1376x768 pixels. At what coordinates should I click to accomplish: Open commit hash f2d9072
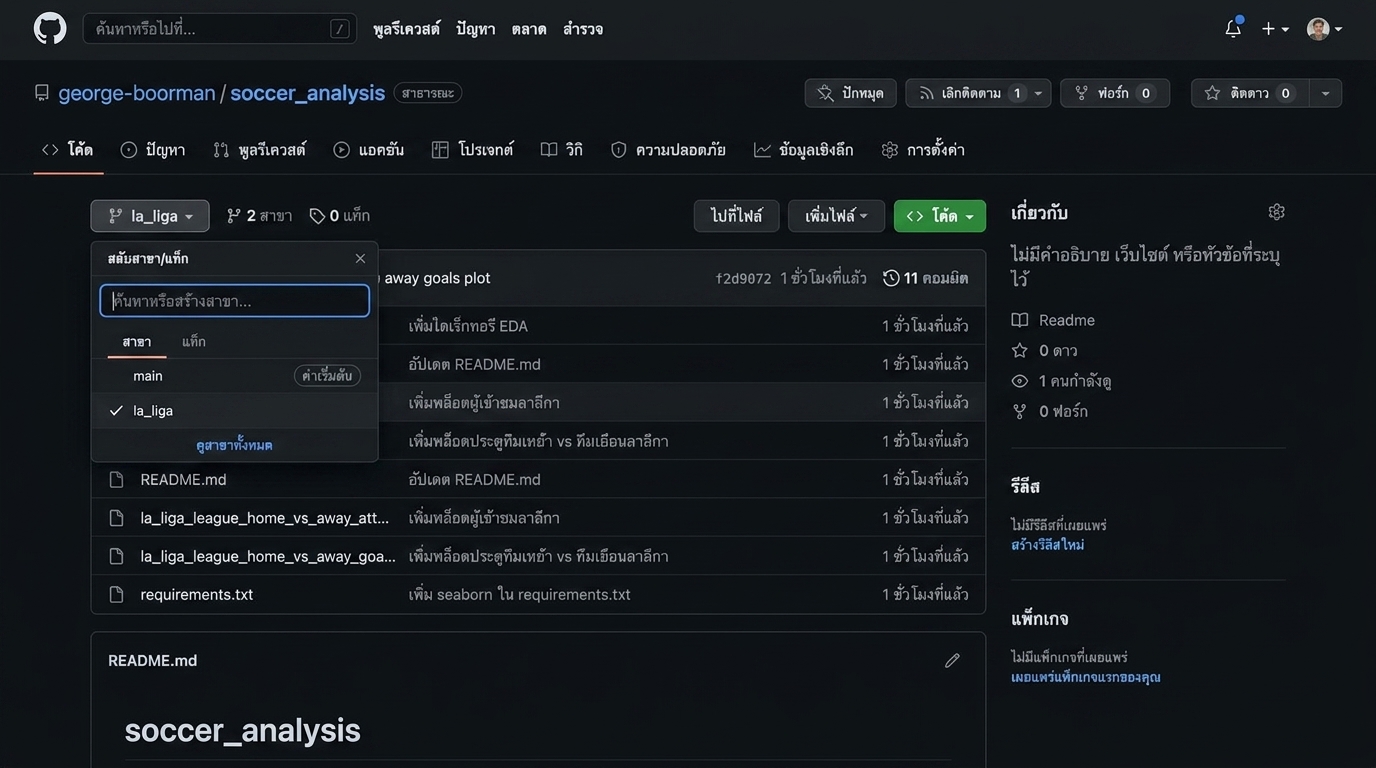point(743,278)
